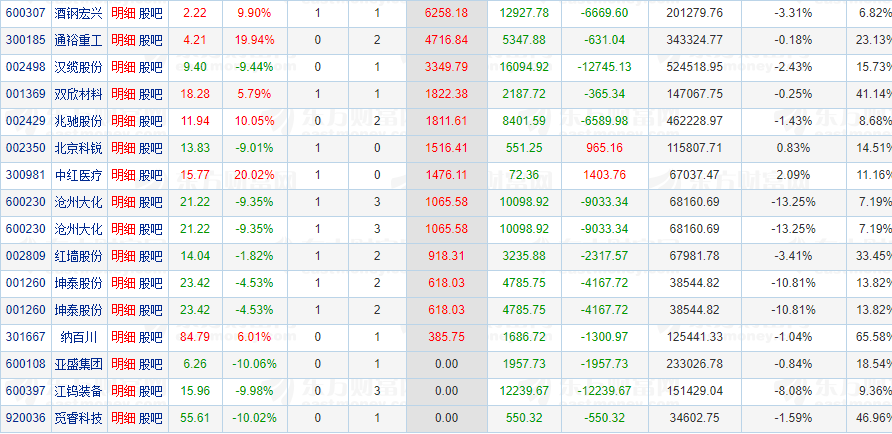Visit 股吧 for 江钨装备

point(151,391)
